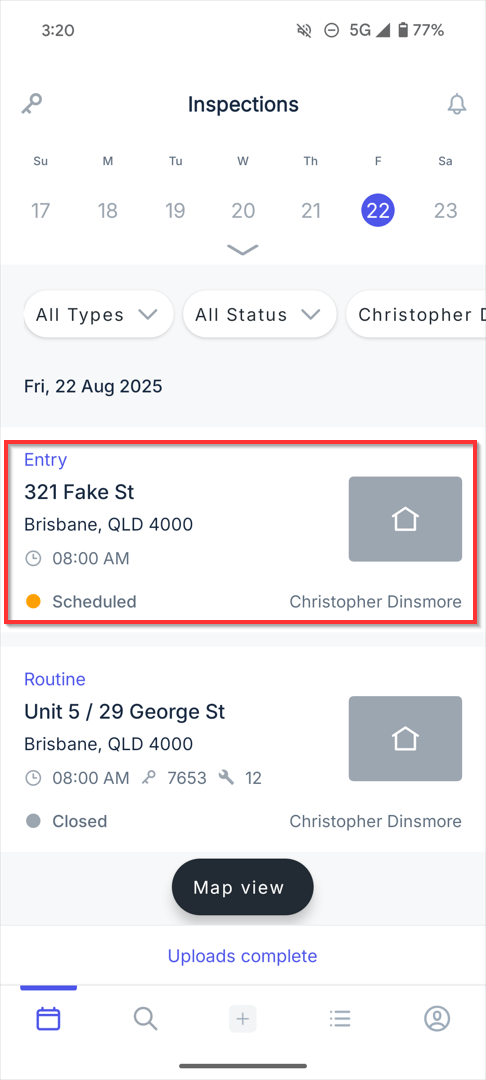The width and height of the screenshot is (486, 1080).
Task: Open the Unit 5 / 29 George St inspection
Action: (242, 750)
